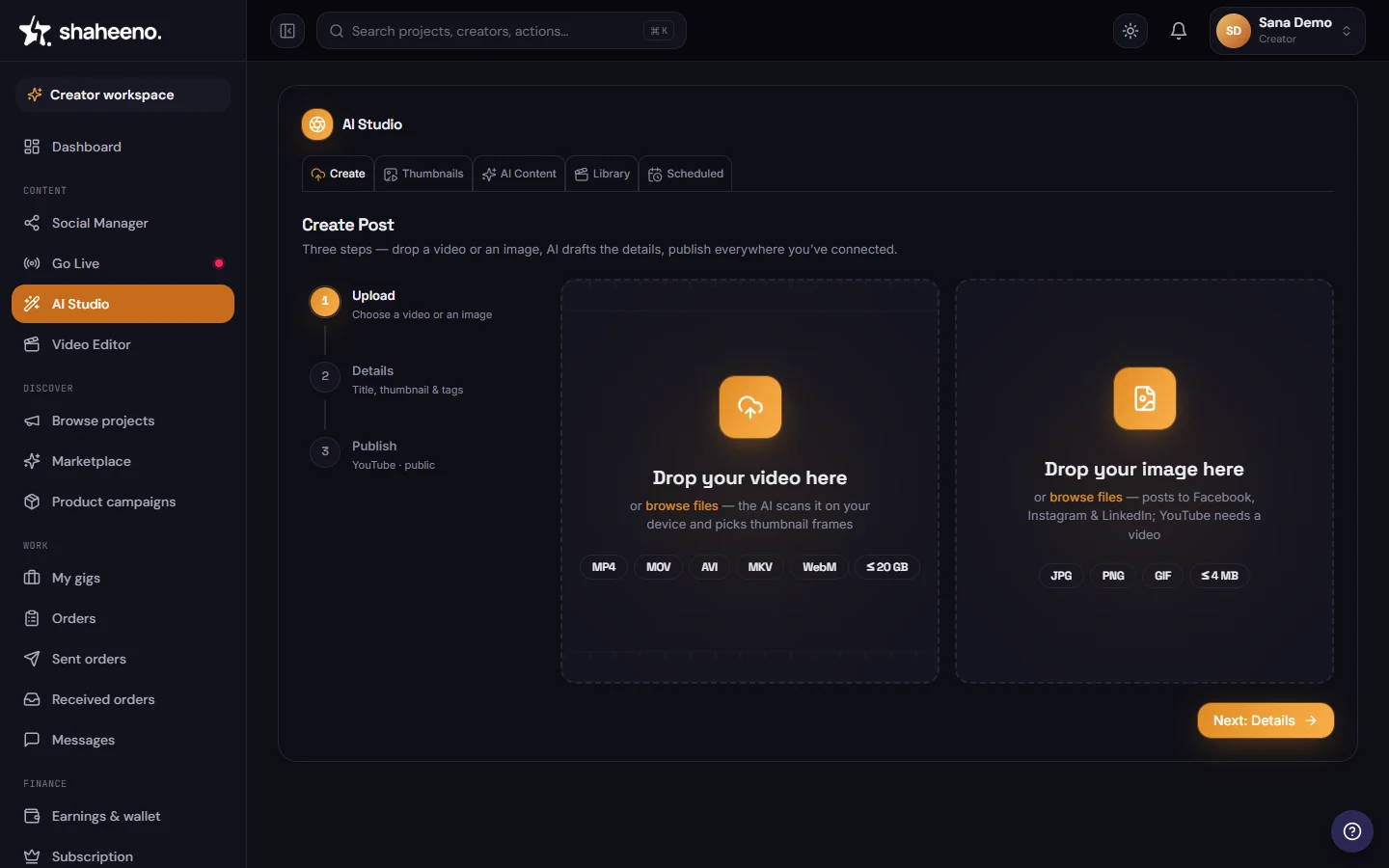Open Marketplace in the sidebar
This screenshot has width=1389, height=868.
click(123, 461)
